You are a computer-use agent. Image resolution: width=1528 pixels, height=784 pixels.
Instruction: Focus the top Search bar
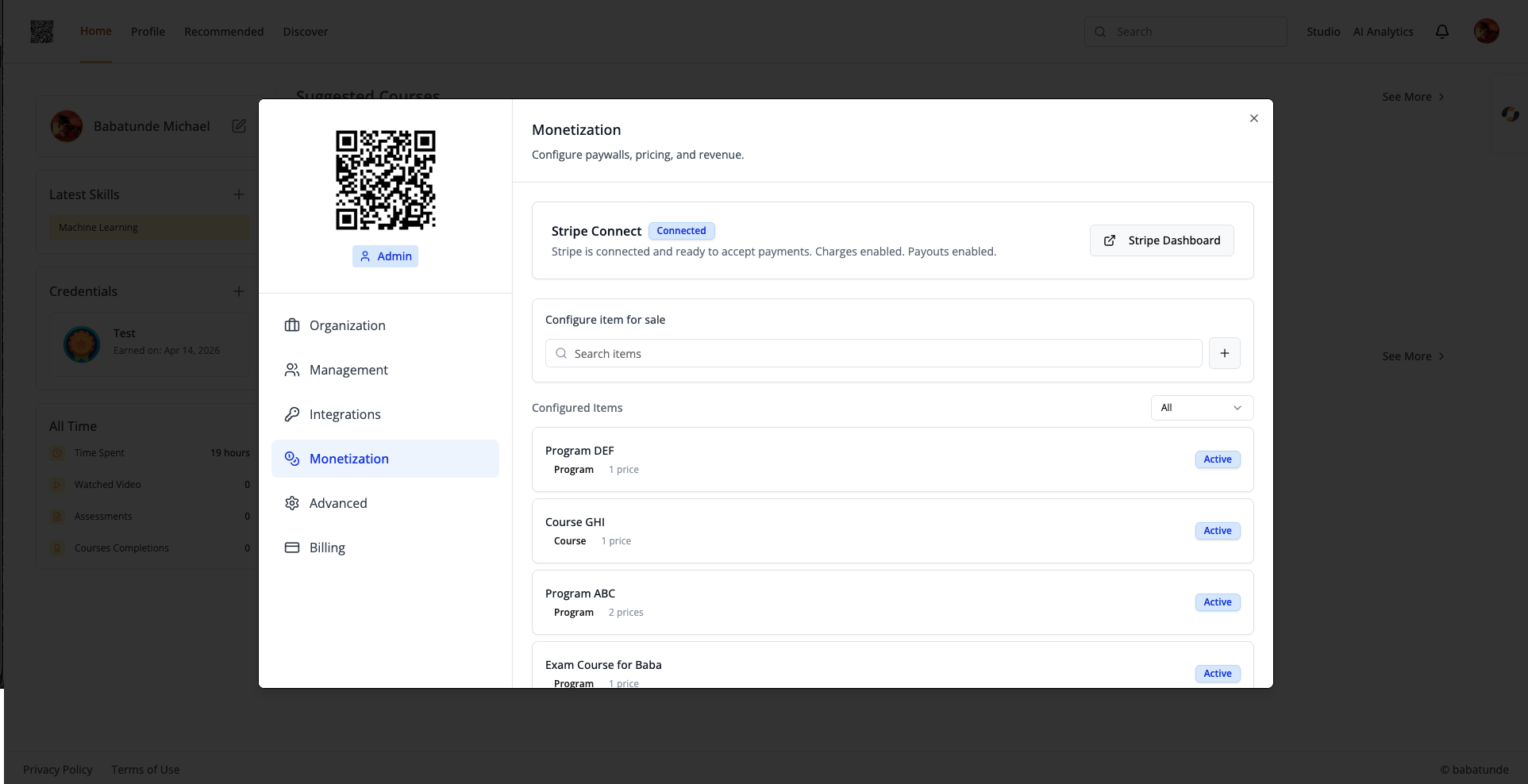tap(1185, 32)
